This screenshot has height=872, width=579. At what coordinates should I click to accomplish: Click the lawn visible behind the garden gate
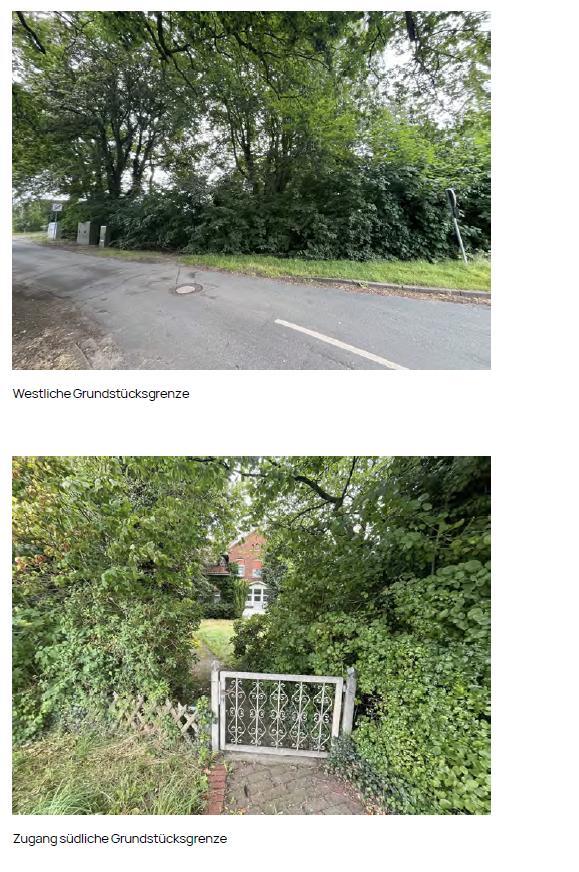coord(216,637)
